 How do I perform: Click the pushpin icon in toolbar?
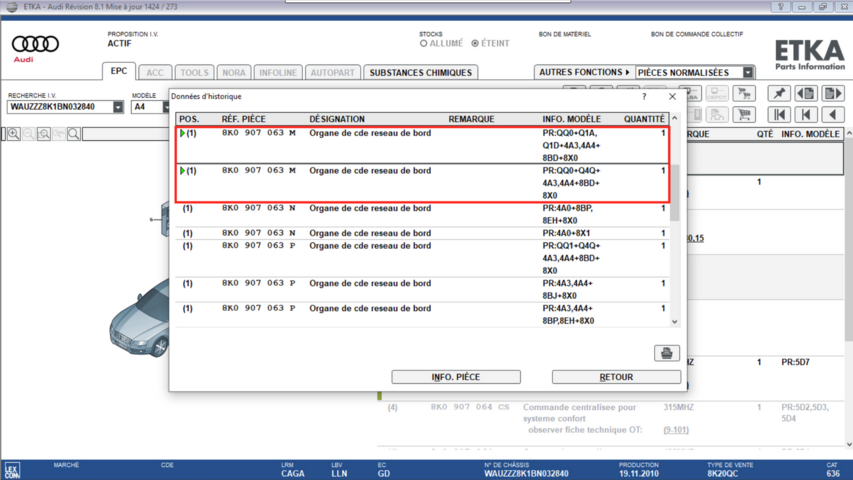(779, 94)
